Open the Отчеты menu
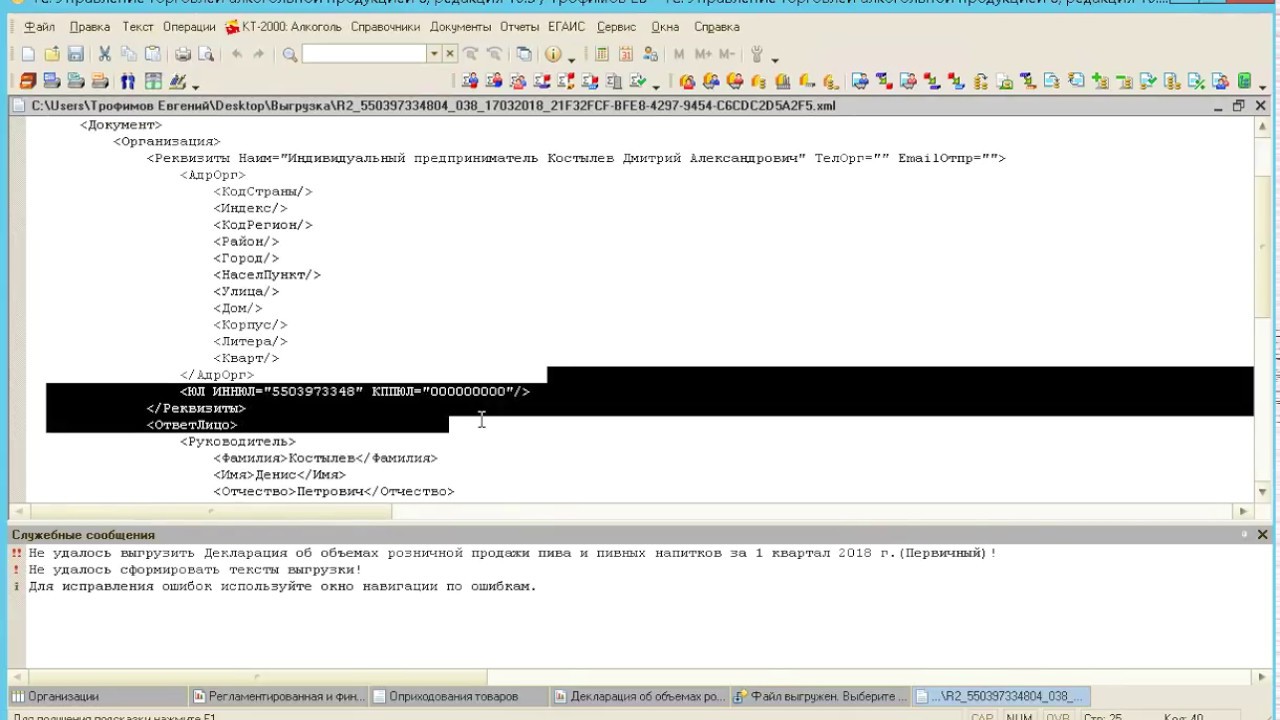The image size is (1280, 720). pyautogui.click(x=519, y=27)
